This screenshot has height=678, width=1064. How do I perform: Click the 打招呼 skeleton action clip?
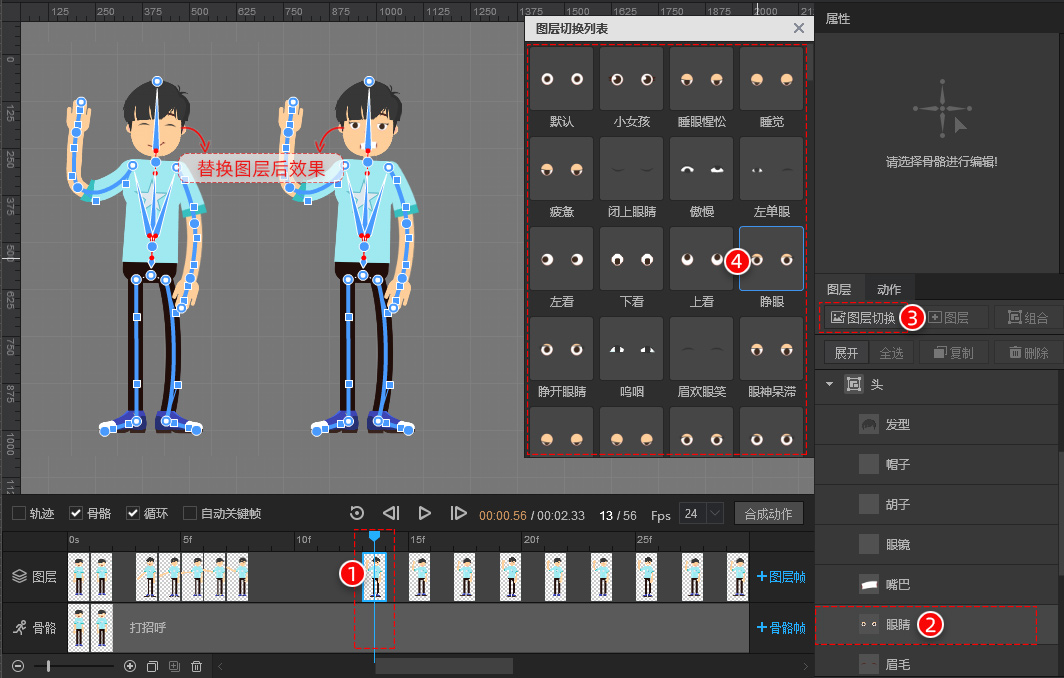click(x=431, y=628)
